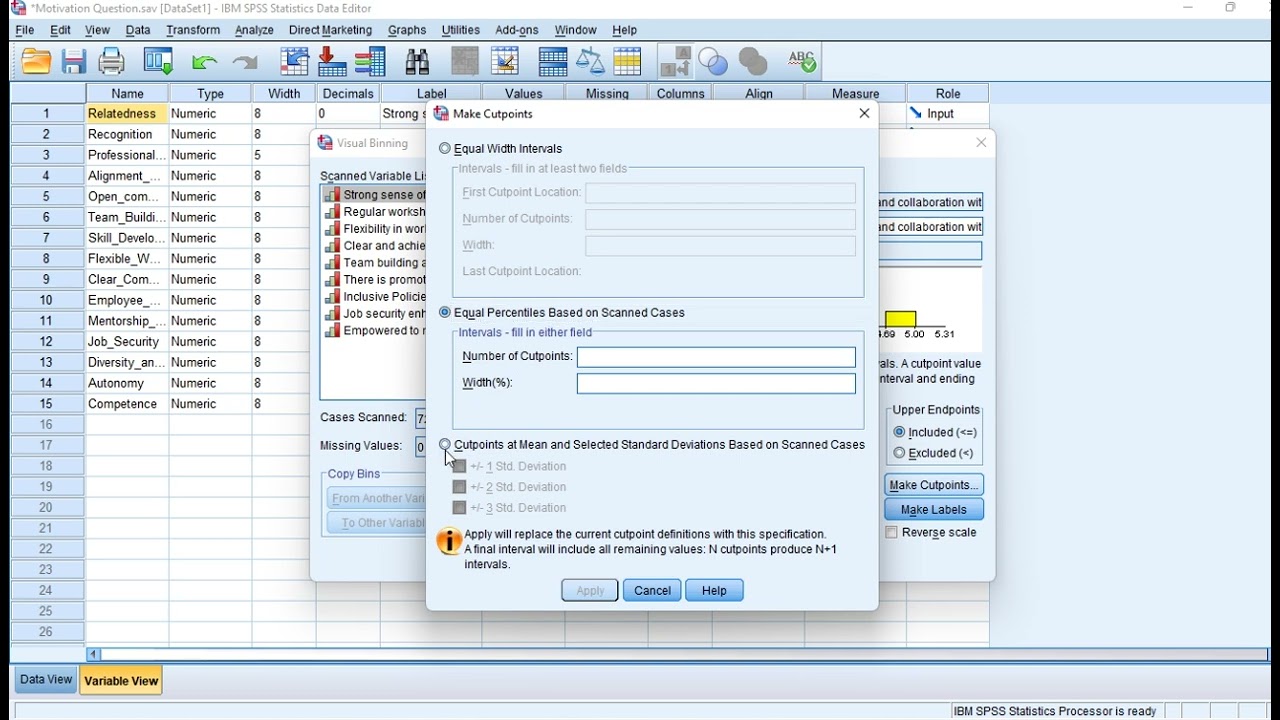Click the Measure column header
This screenshot has height=720, width=1280.
coord(856,94)
